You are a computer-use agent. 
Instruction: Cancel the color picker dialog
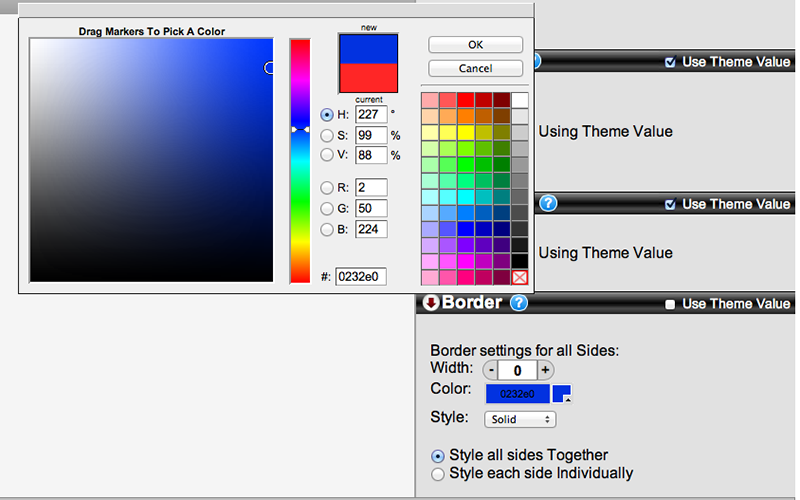point(475,68)
